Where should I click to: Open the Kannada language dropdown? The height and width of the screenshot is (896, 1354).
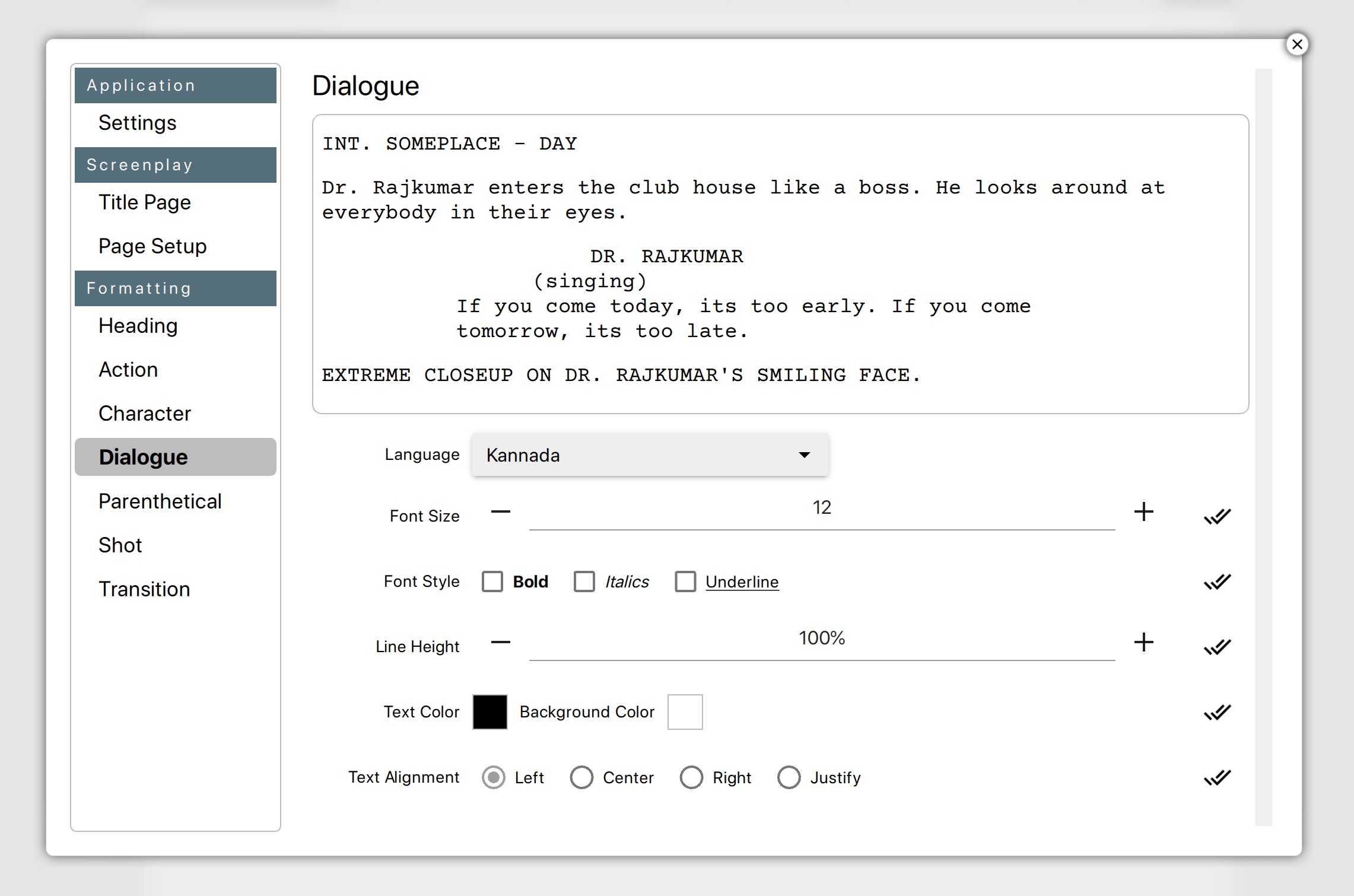(650, 455)
